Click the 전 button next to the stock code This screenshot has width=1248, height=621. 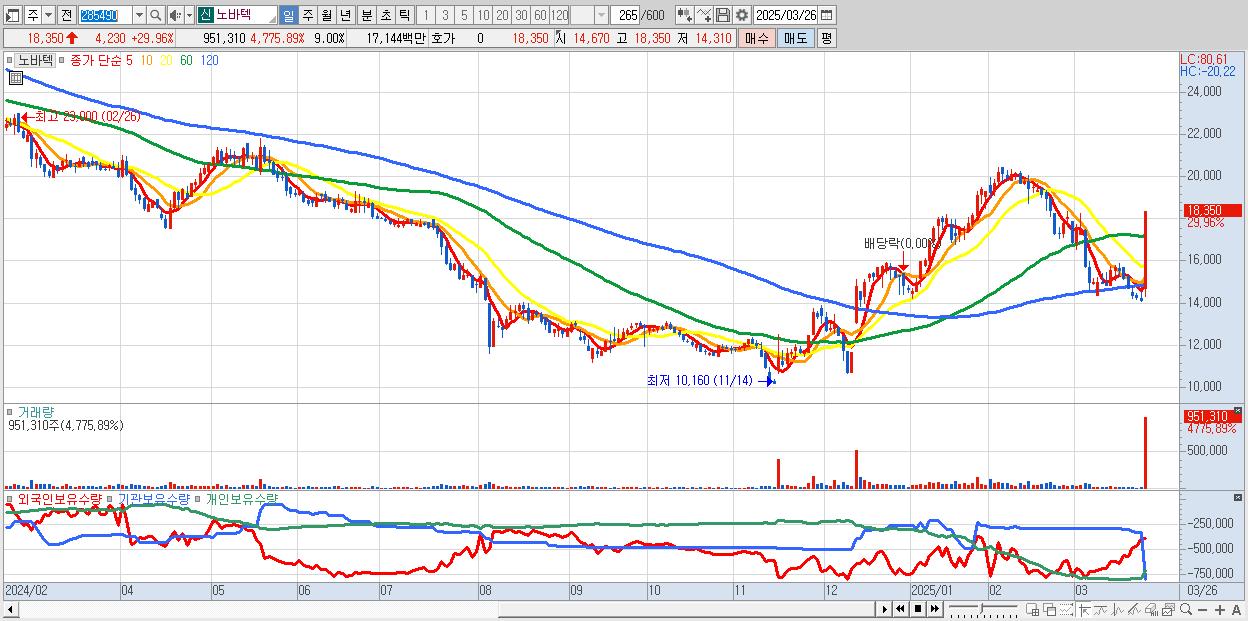click(x=66, y=15)
